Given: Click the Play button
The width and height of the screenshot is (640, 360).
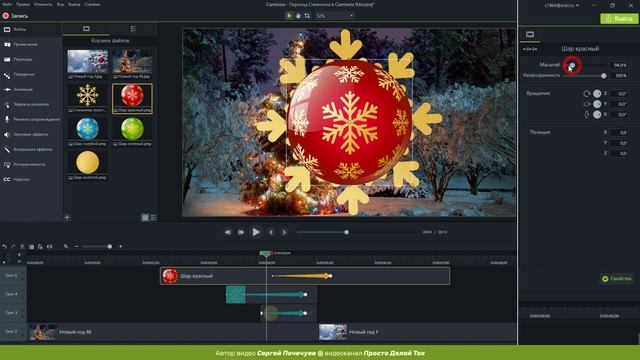Looking at the screenshot, I should tap(256, 232).
